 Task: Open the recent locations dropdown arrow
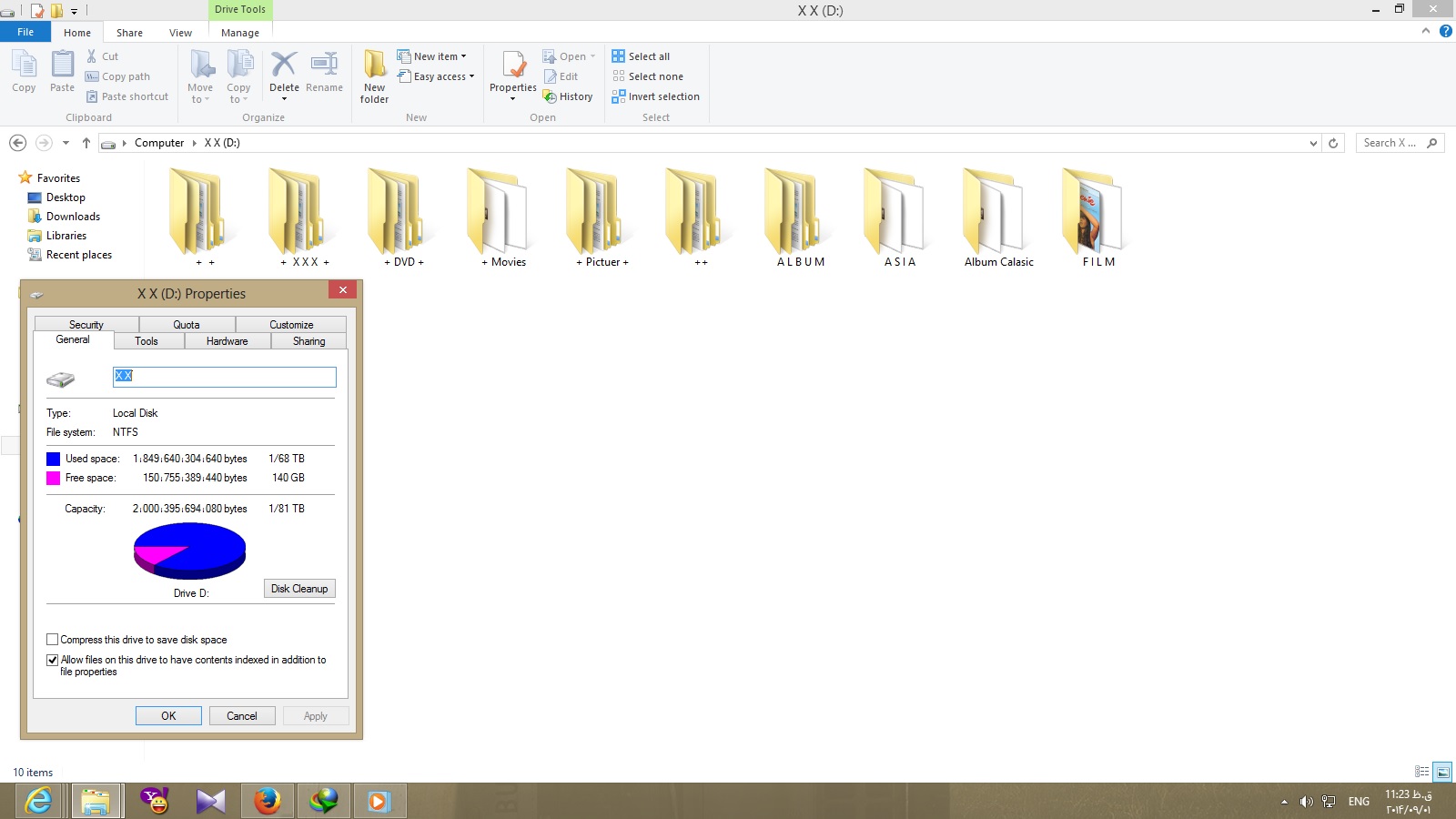[x=66, y=143]
